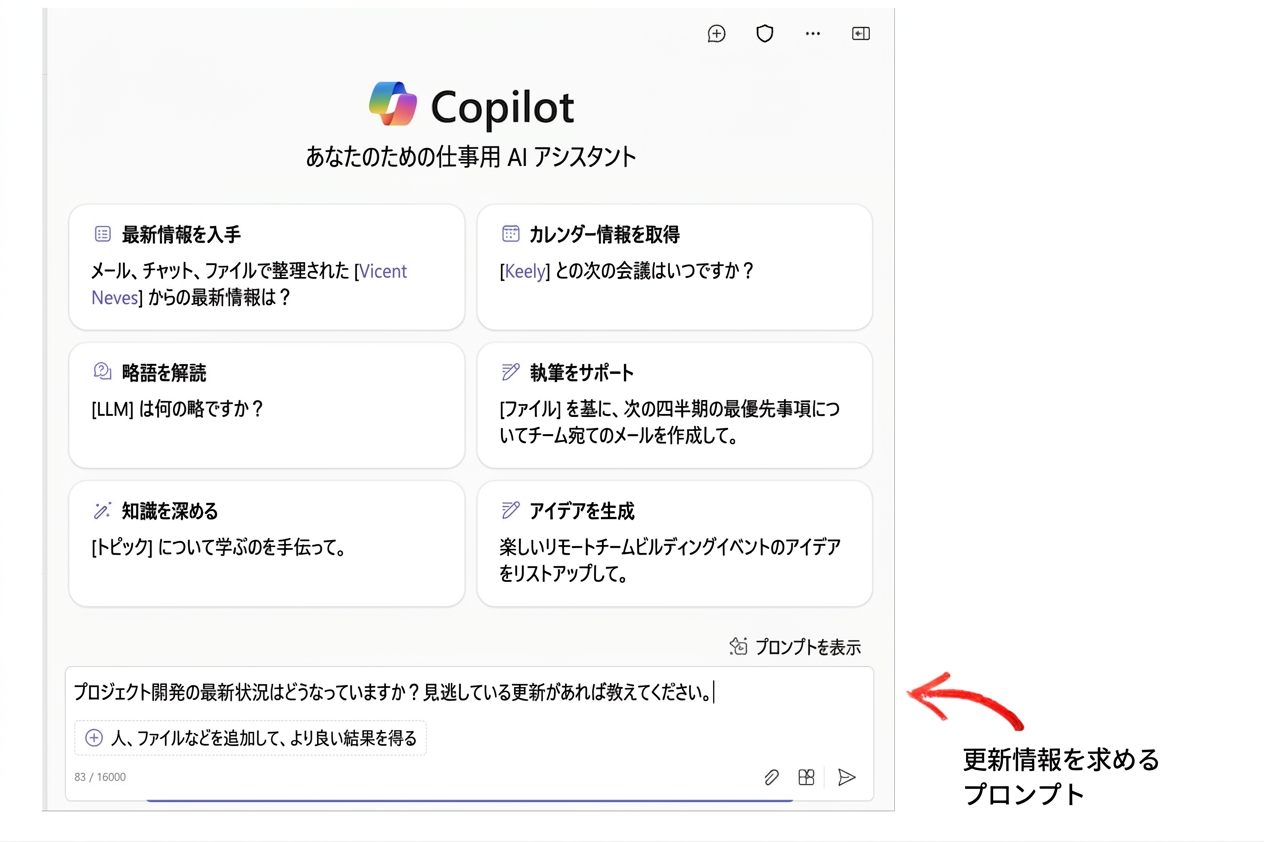The height and width of the screenshot is (842, 1264).
Task: Click the list icon beside 最新情報を入手
Action: (x=102, y=234)
